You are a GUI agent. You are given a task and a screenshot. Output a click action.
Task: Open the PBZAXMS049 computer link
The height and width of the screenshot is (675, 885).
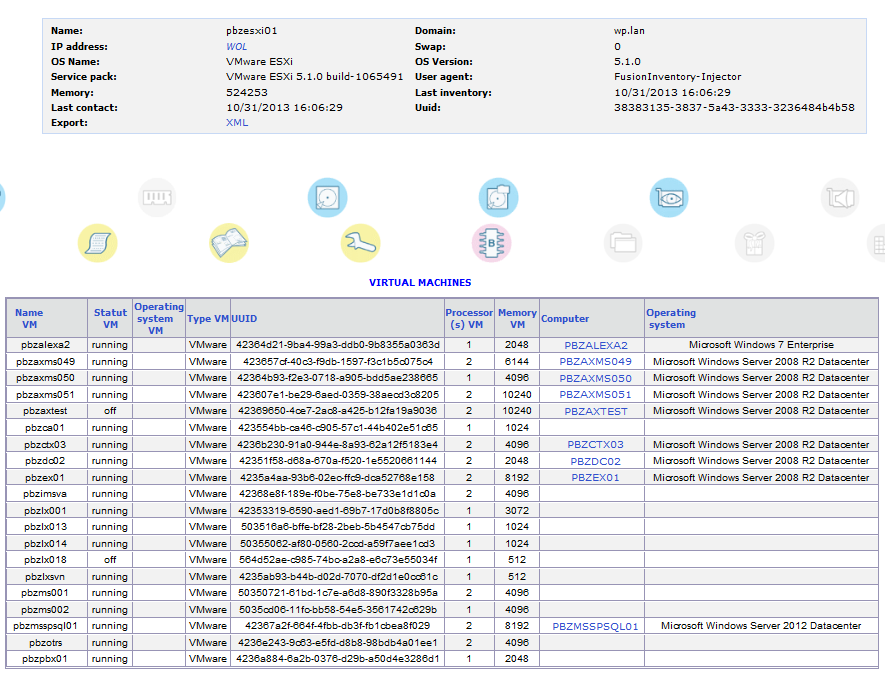coord(595,362)
